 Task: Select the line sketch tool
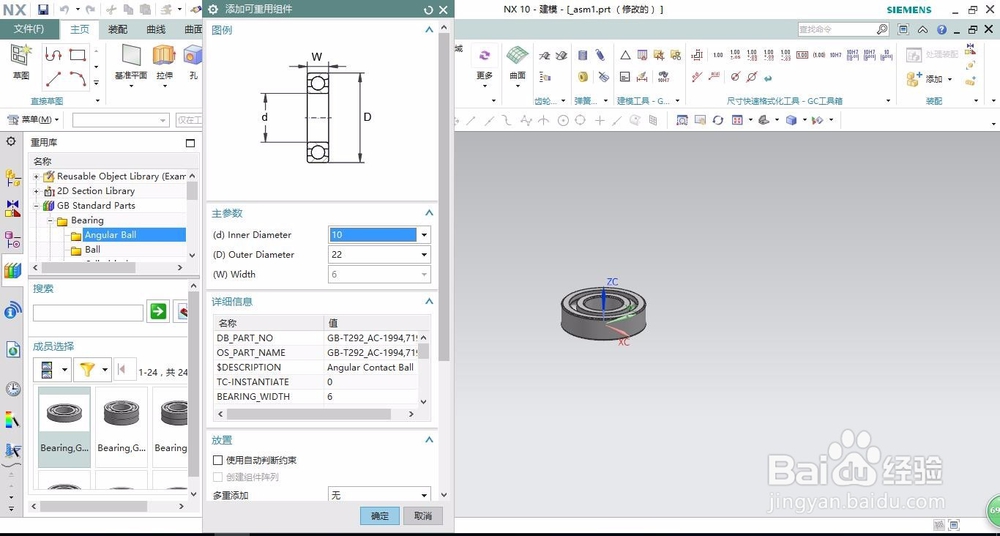pyautogui.click(x=54, y=79)
